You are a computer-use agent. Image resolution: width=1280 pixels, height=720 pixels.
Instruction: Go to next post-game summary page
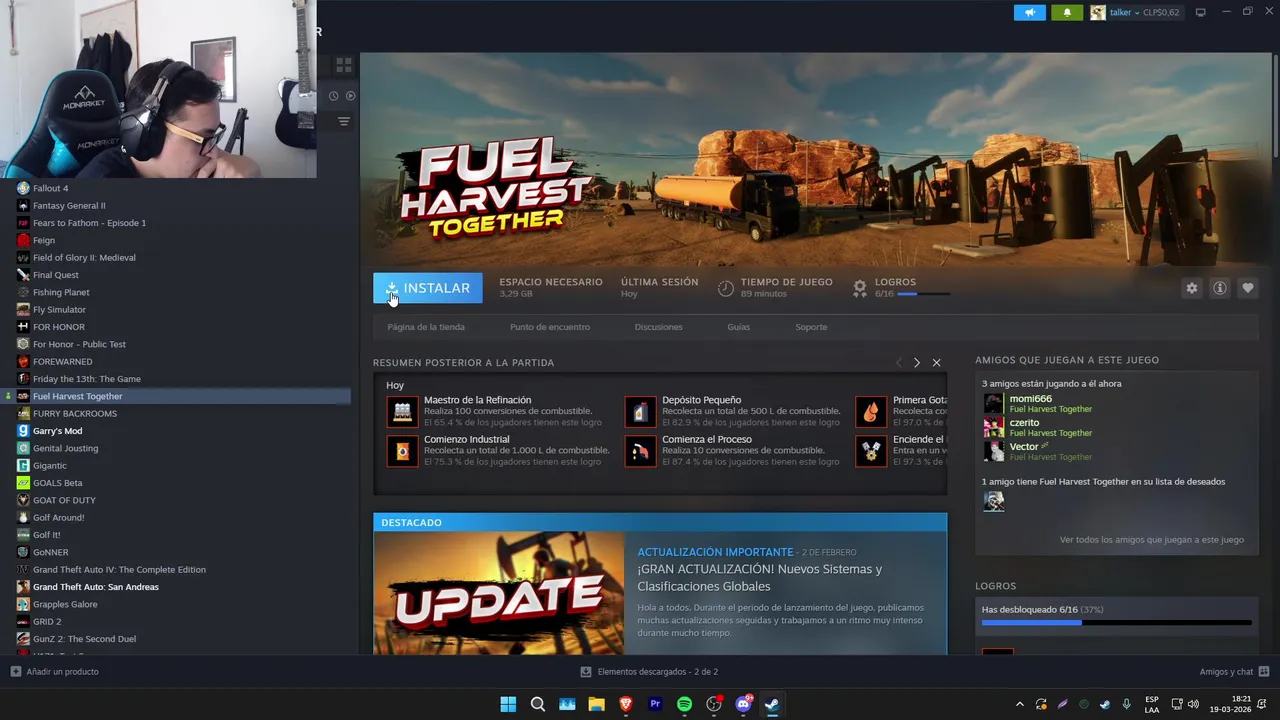coord(916,363)
